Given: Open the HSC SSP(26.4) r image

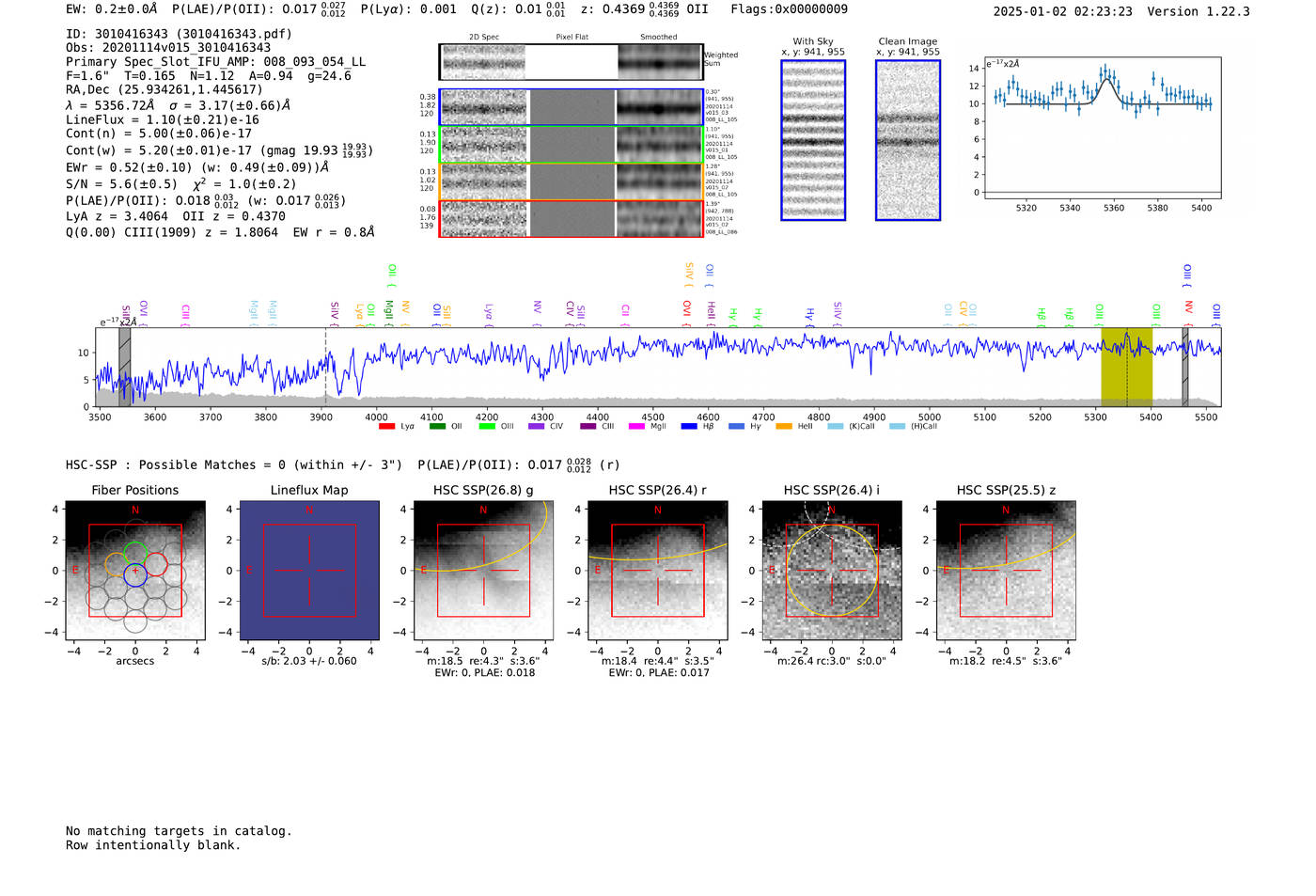Looking at the screenshot, I should (x=657, y=571).
